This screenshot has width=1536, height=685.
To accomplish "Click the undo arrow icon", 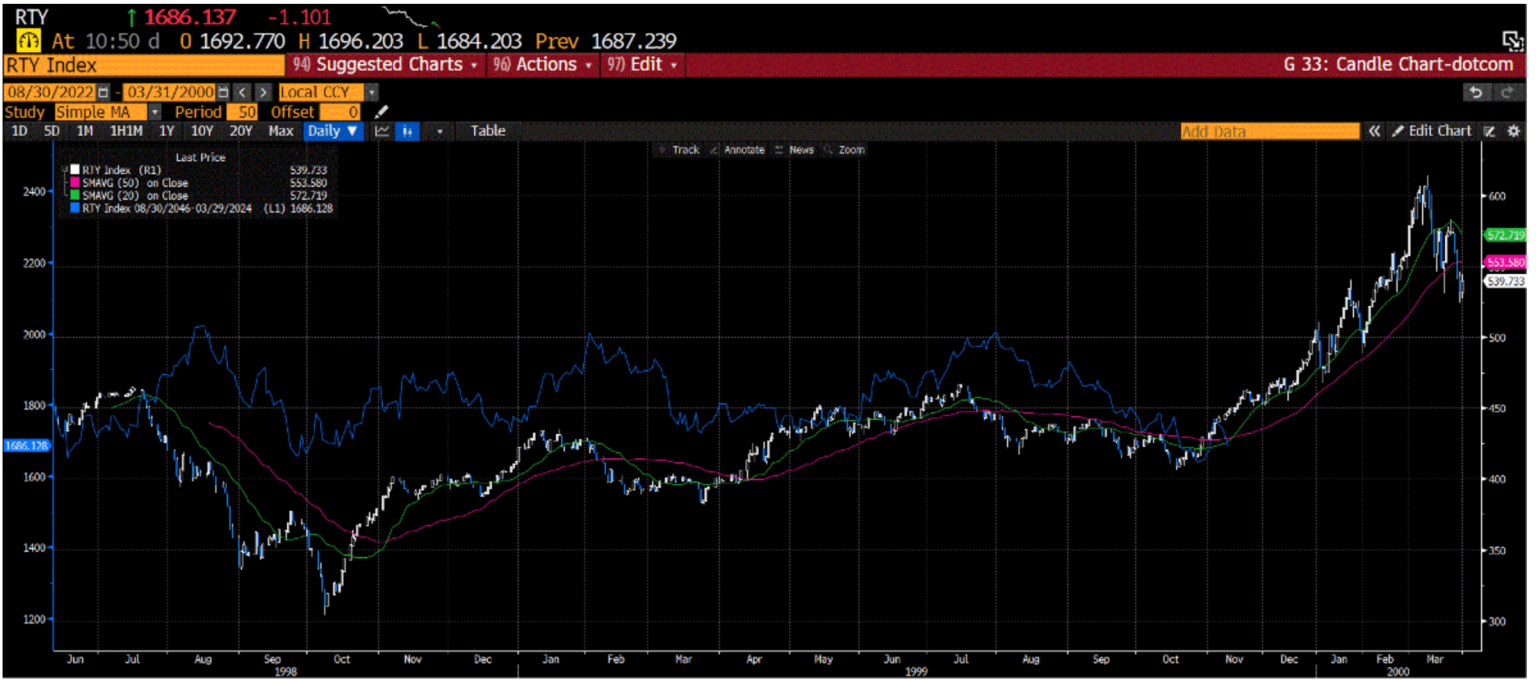I will tap(1477, 92).
